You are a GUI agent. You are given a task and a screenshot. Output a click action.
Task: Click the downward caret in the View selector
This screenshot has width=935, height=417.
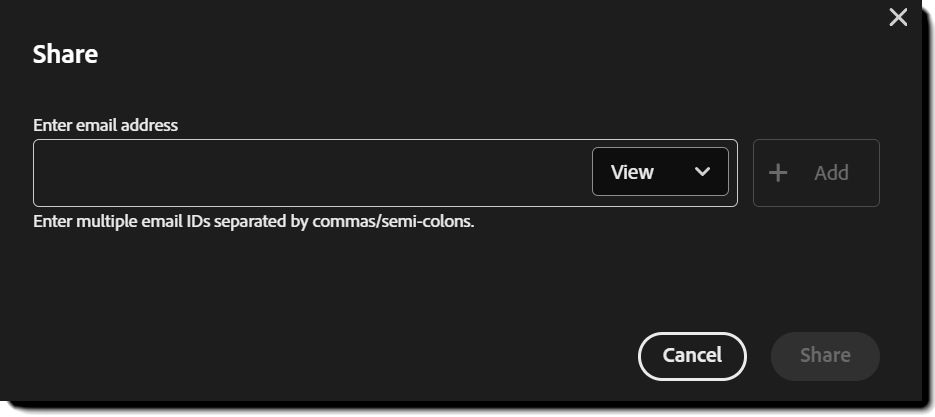pyautogui.click(x=702, y=172)
